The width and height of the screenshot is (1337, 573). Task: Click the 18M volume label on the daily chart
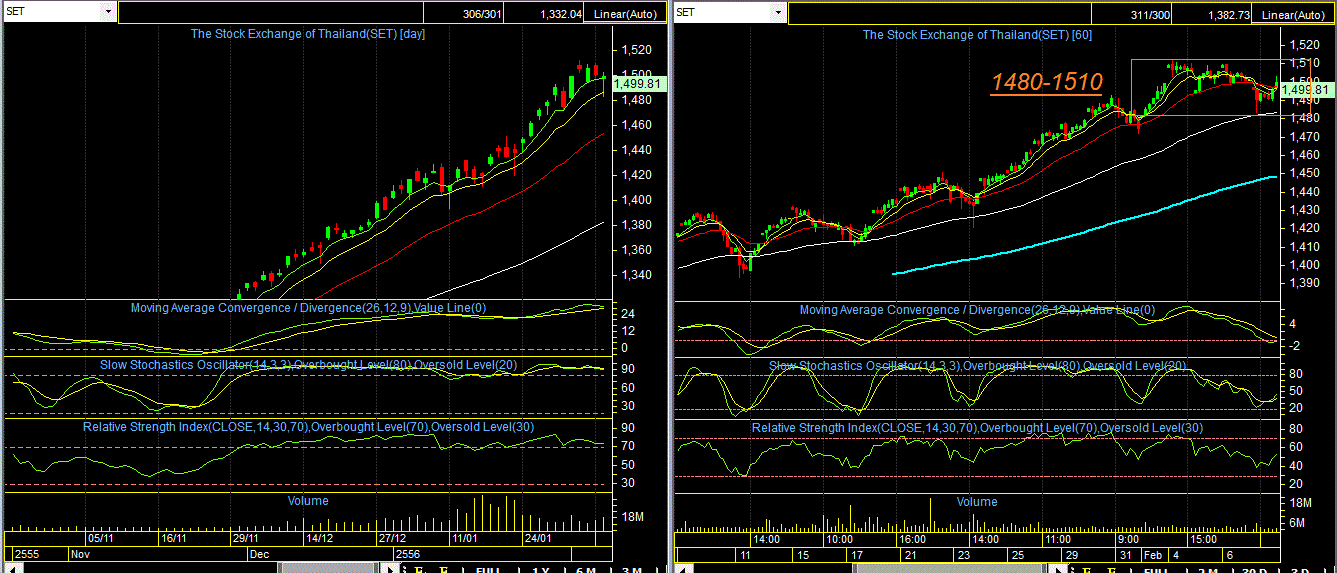coord(633,517)
